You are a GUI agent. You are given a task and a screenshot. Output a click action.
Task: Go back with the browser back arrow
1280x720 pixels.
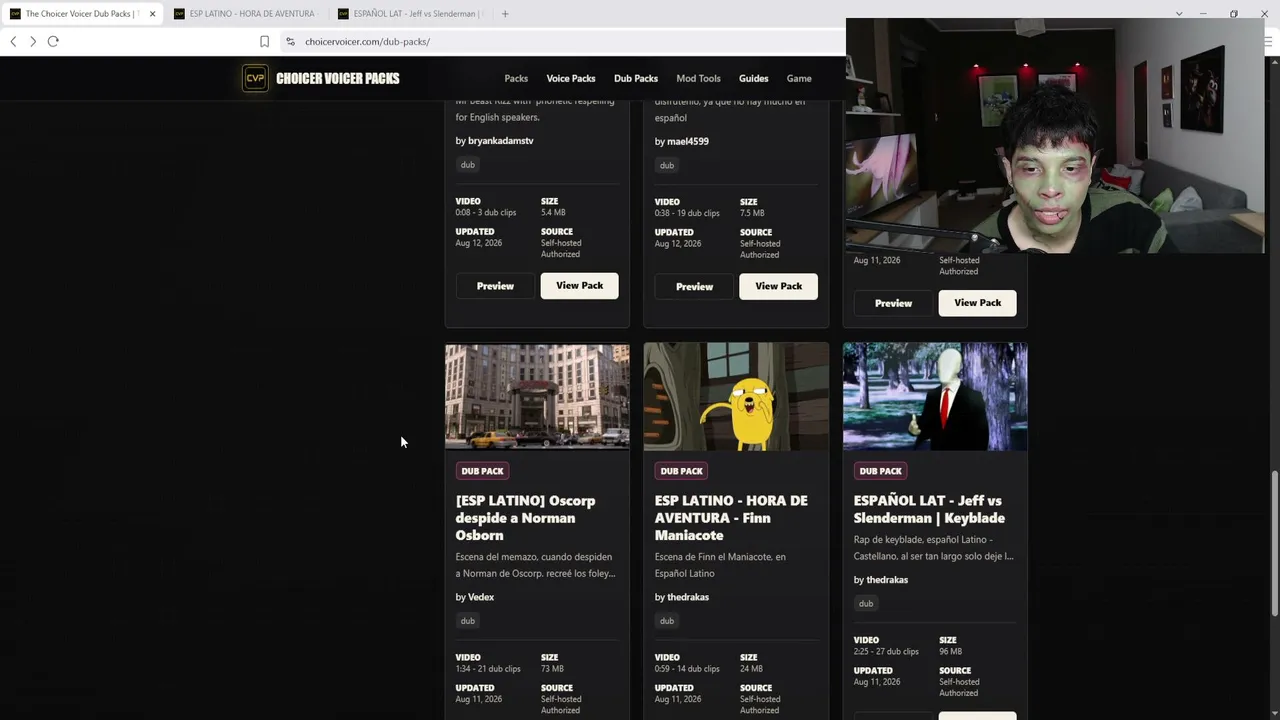click(13, 41)
